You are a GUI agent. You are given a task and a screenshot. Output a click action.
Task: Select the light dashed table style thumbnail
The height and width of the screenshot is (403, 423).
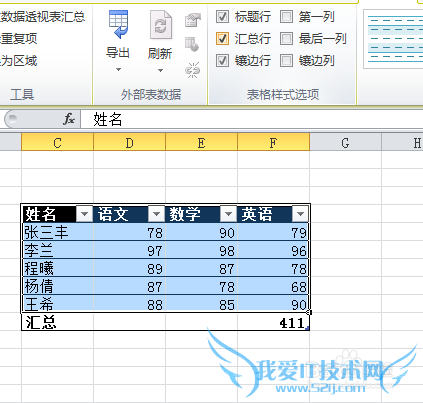click(x=393, y=39)
